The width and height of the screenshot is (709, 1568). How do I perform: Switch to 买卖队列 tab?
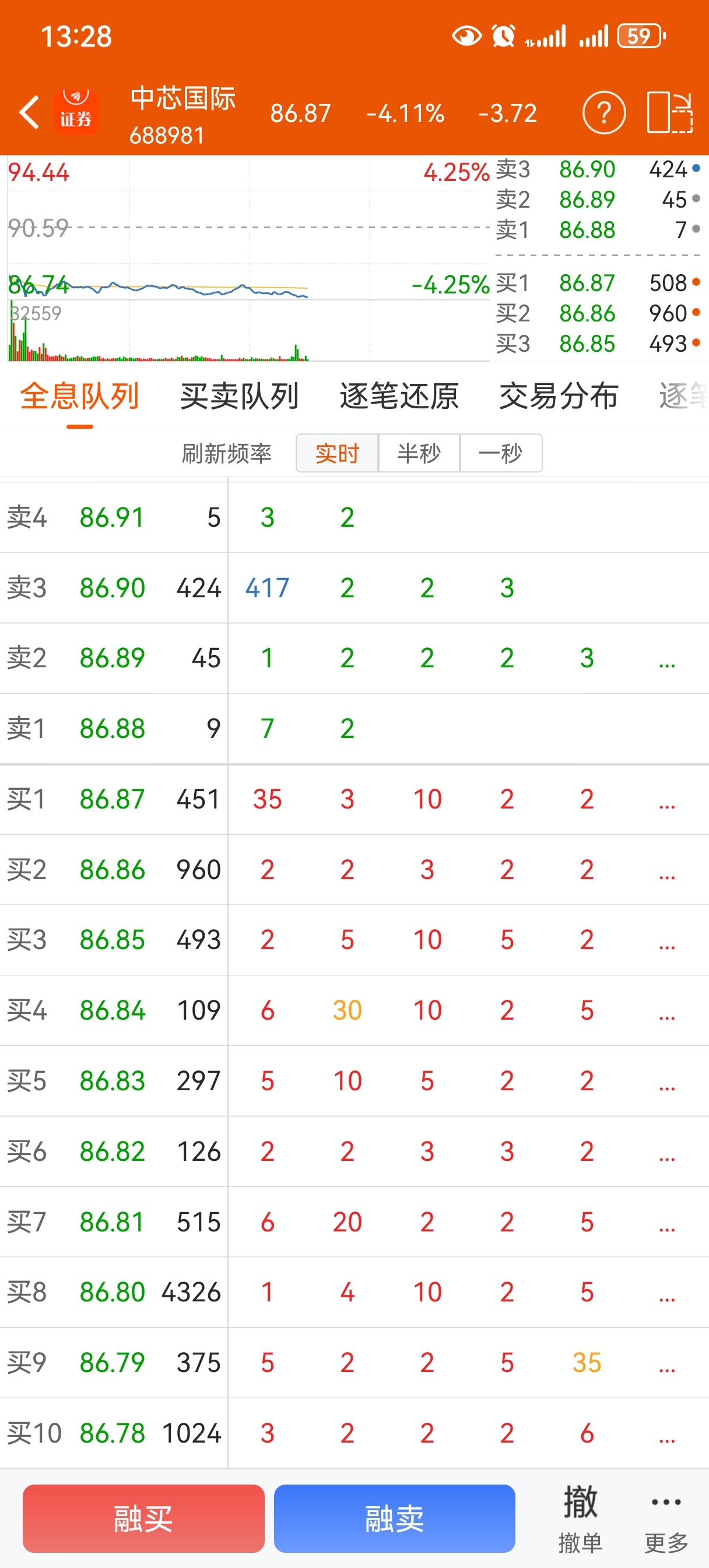point(239,396)
